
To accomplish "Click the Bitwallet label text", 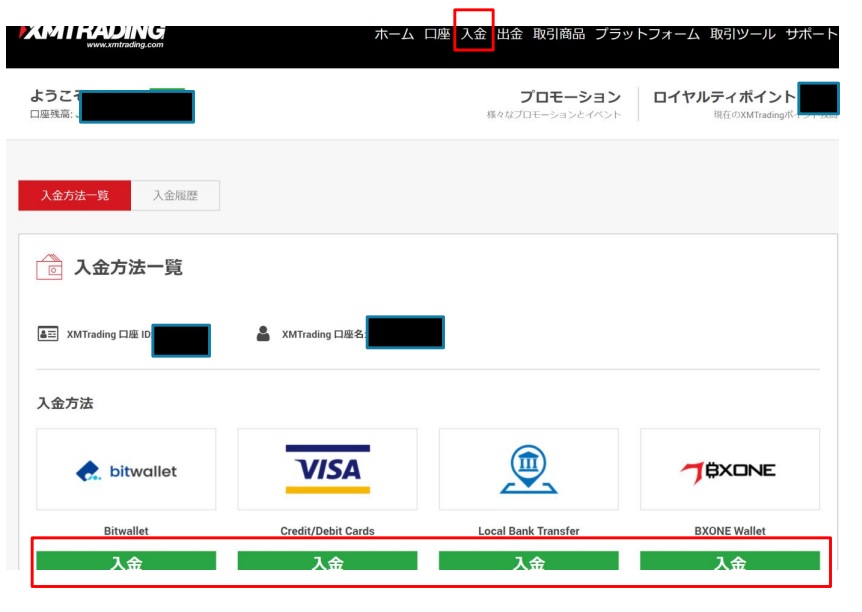I will click(126, 531).
